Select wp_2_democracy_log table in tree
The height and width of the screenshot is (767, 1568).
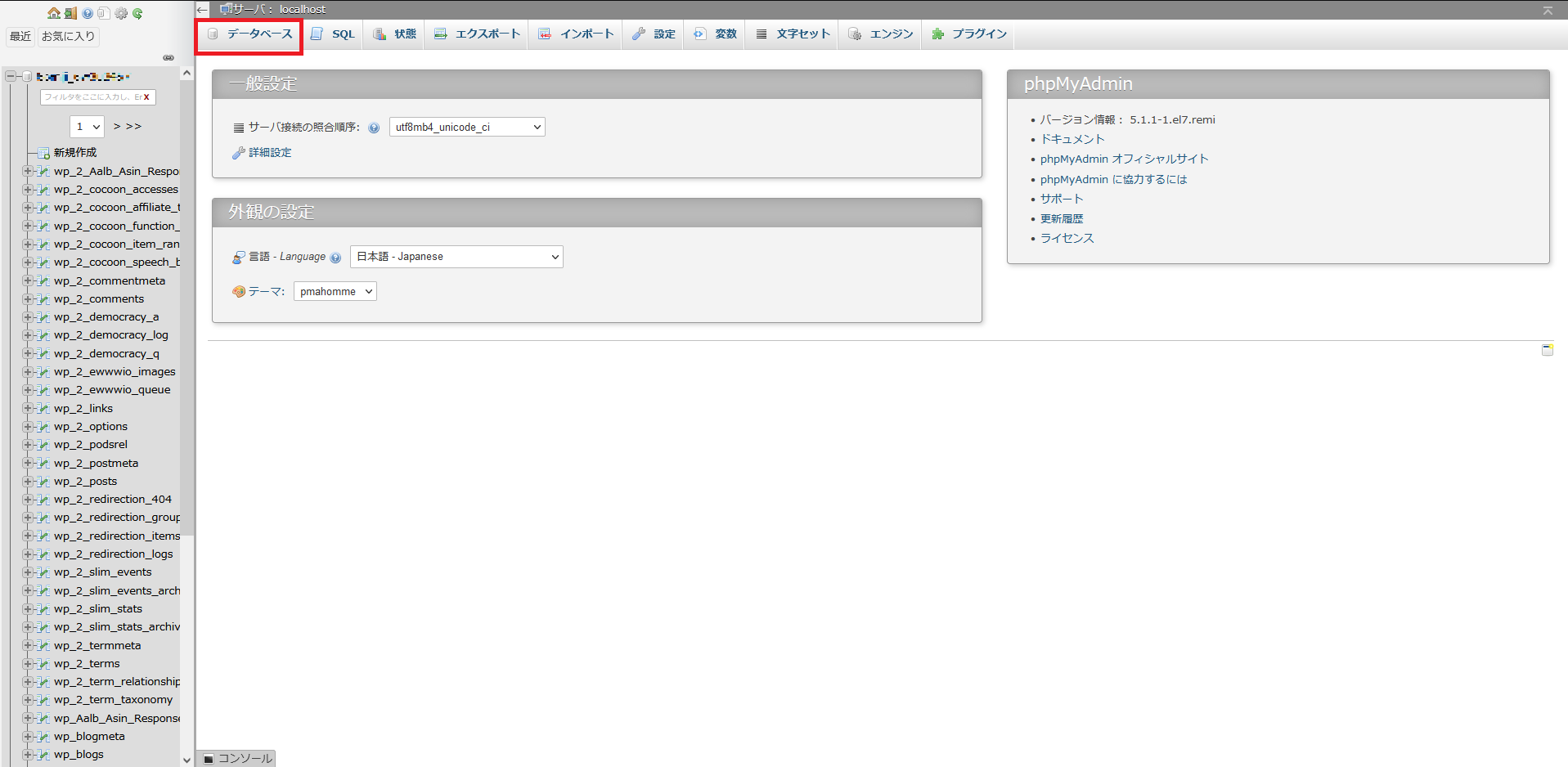click(111, 335)
